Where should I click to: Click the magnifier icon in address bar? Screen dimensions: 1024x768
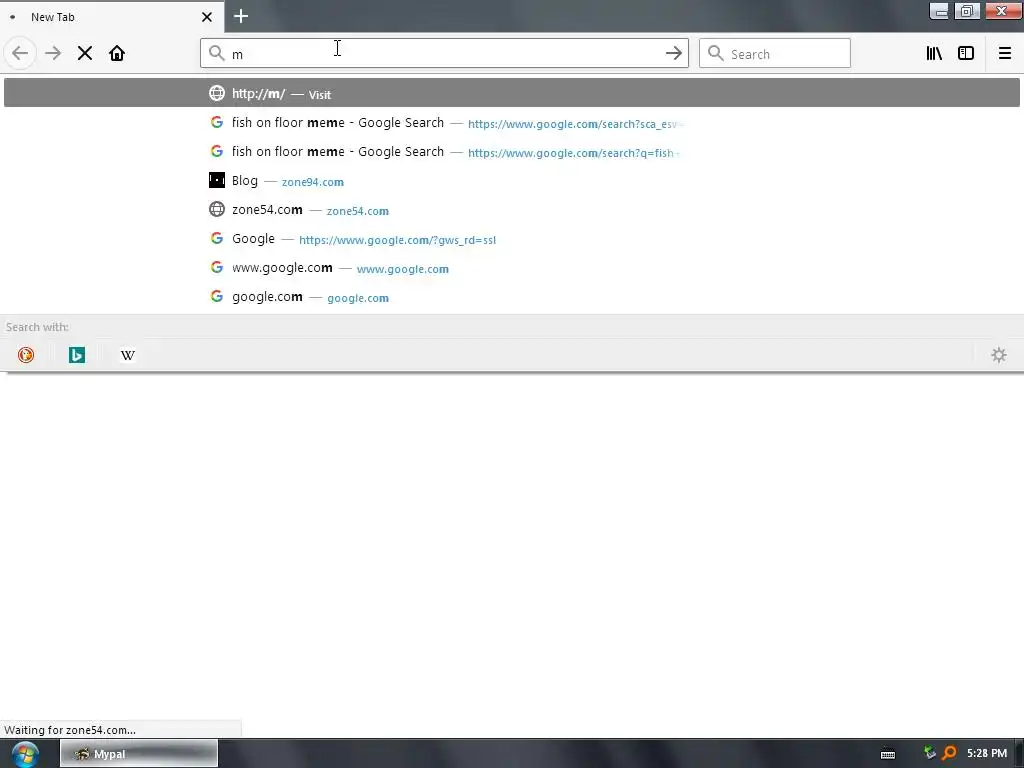tap(217, 53)
